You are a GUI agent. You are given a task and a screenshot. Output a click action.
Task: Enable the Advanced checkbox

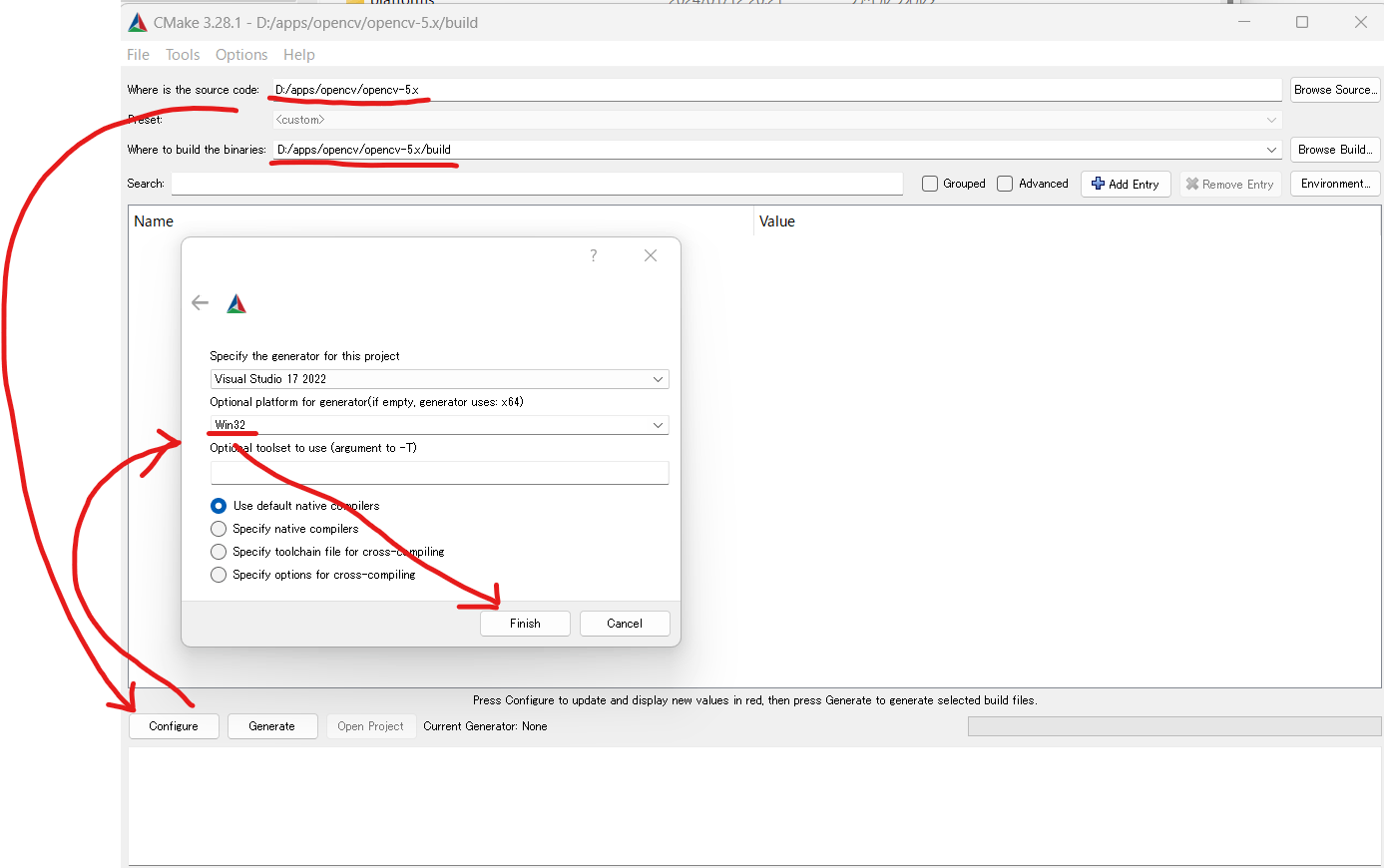pyautogui.click(x=1005, y=184)
